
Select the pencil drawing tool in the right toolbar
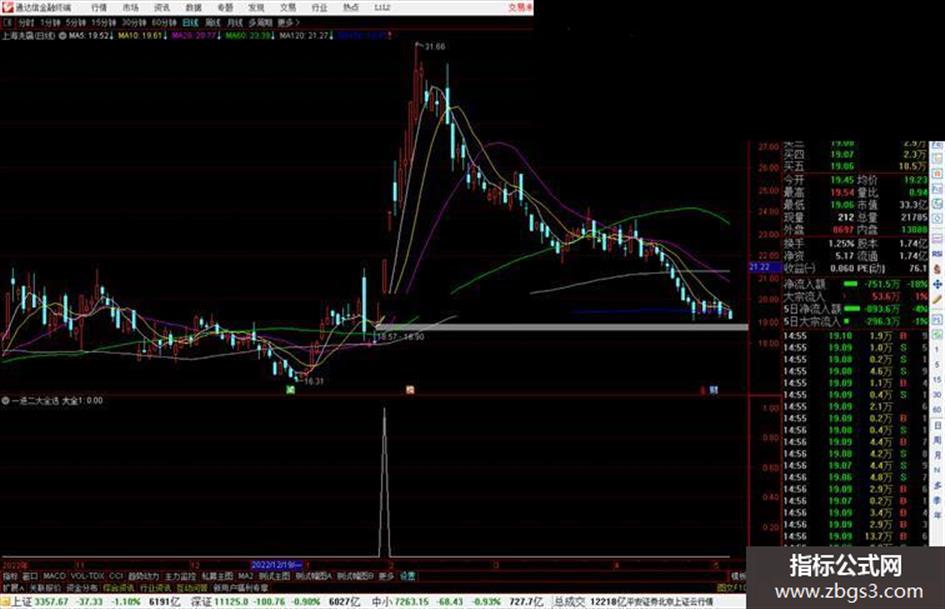coord(937,299)
